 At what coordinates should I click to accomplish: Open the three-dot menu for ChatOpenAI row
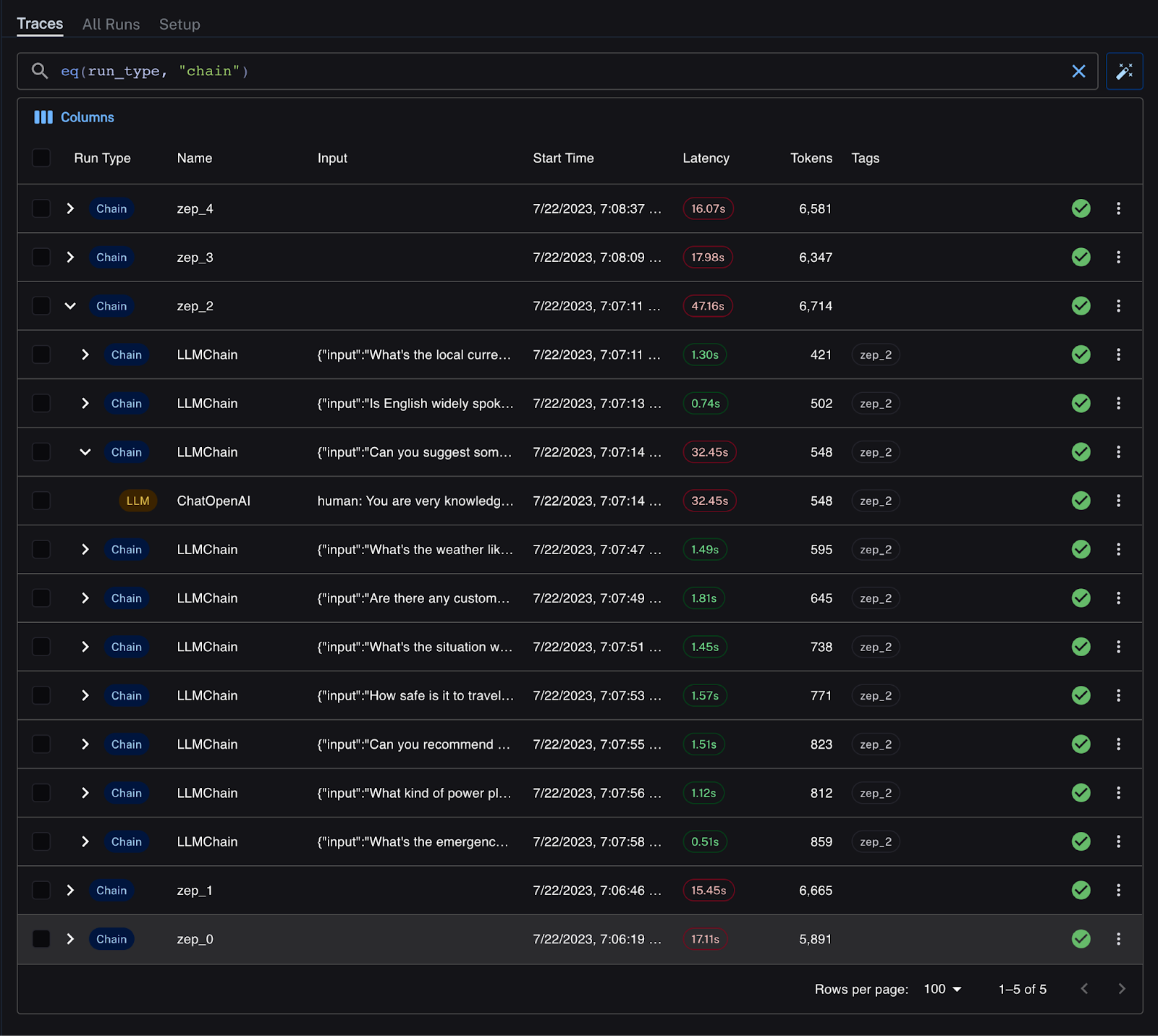coord(1118,501)
